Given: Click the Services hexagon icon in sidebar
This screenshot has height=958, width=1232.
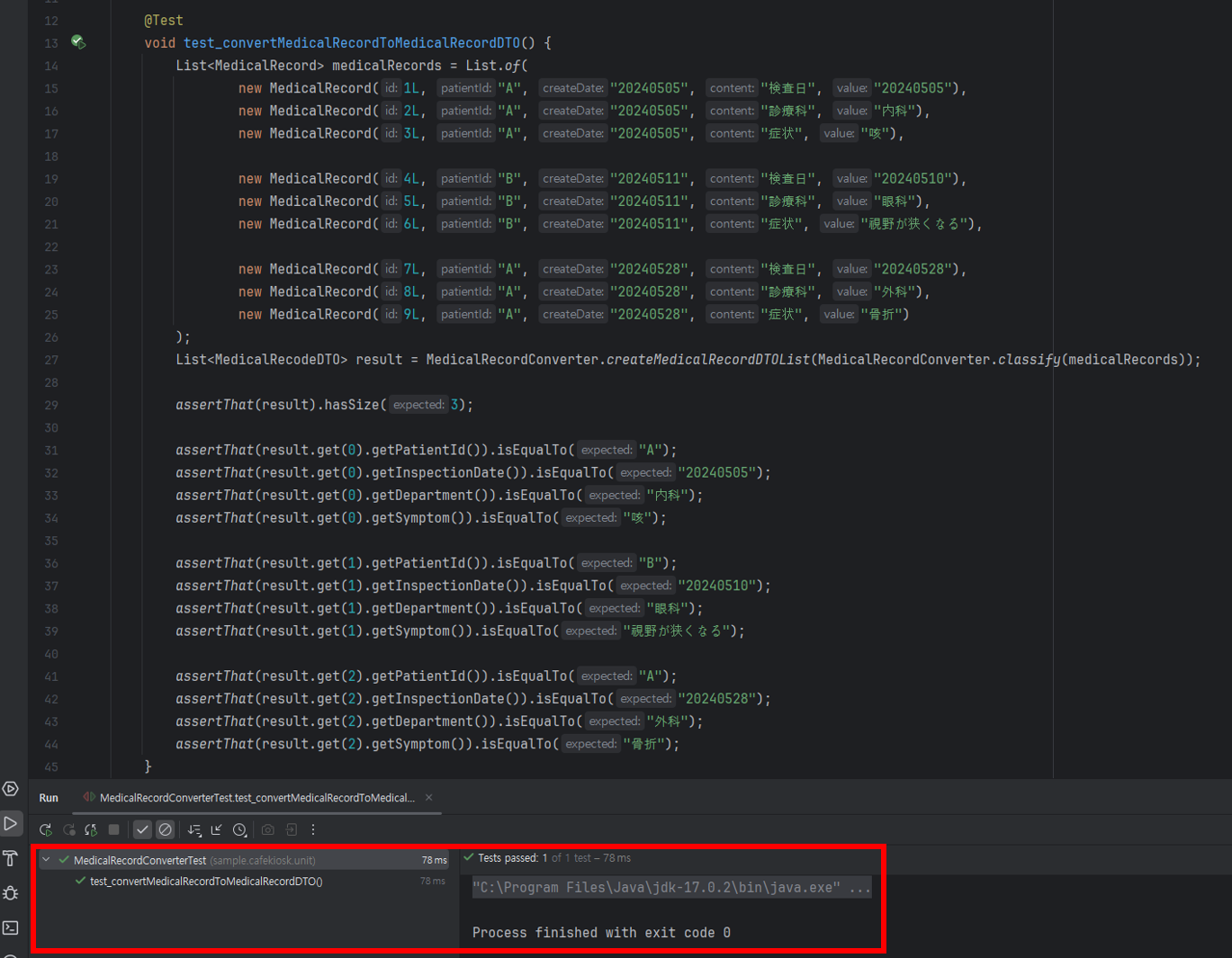Looking at the screenshot, I should click(x=11, y=789).
